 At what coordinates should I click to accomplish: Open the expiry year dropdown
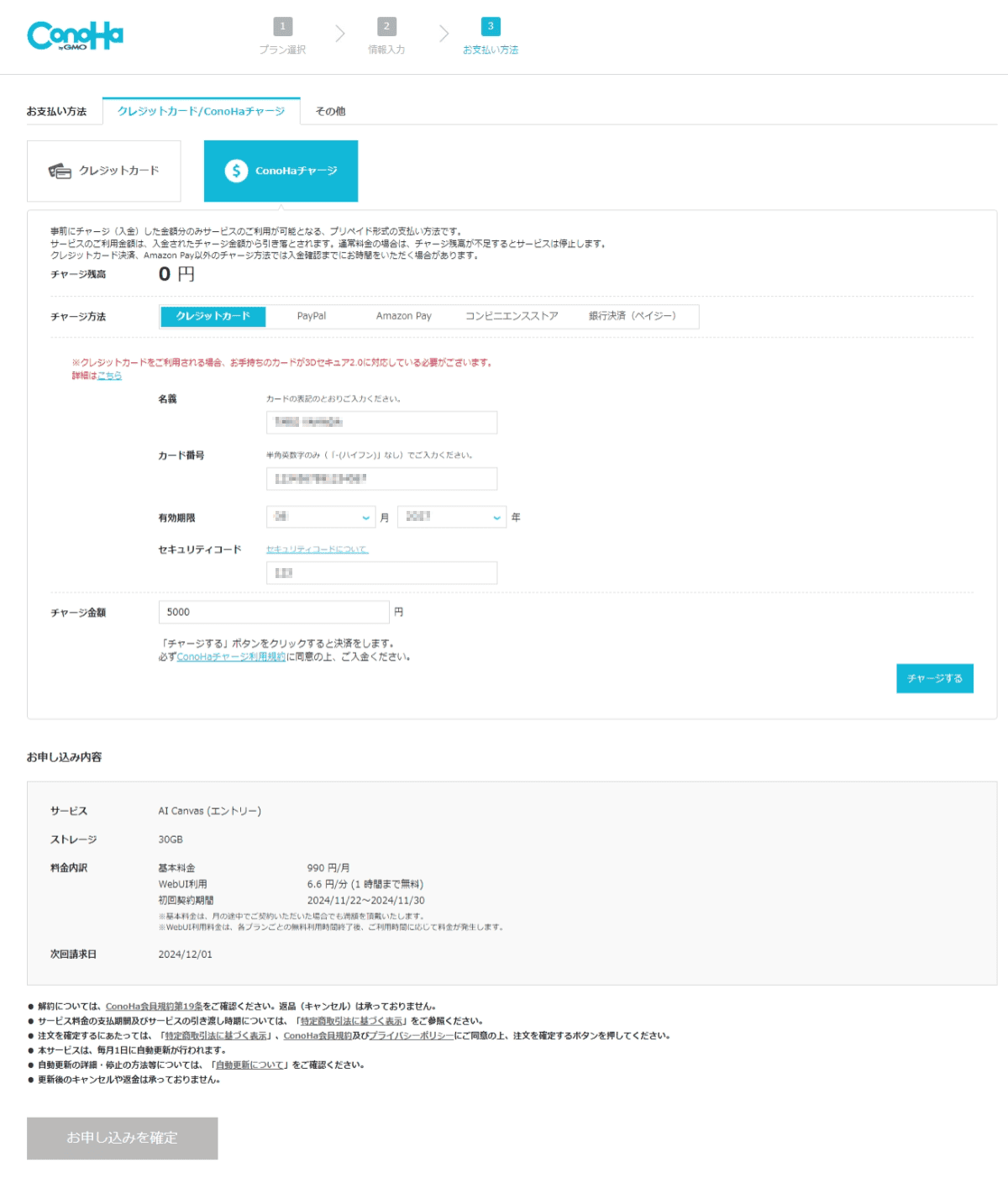(x=452, y=517)
